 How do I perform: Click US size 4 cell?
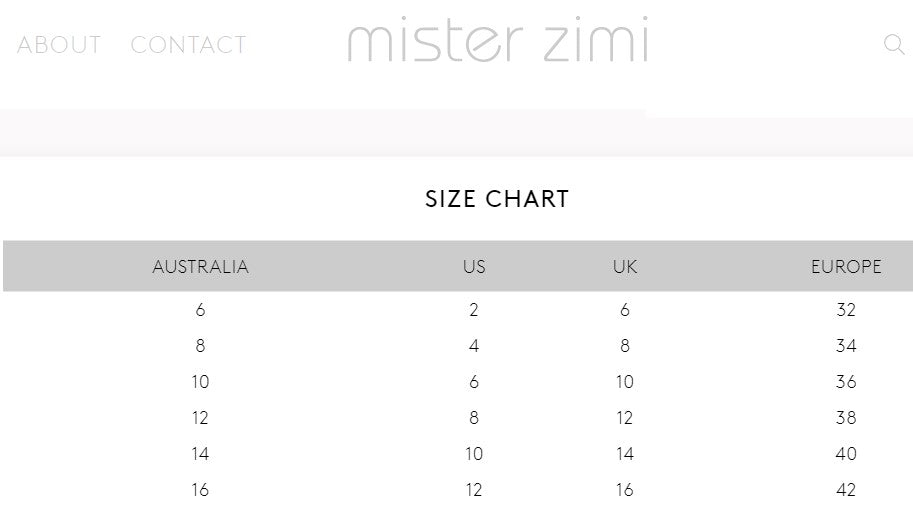[x=474, y=346]
